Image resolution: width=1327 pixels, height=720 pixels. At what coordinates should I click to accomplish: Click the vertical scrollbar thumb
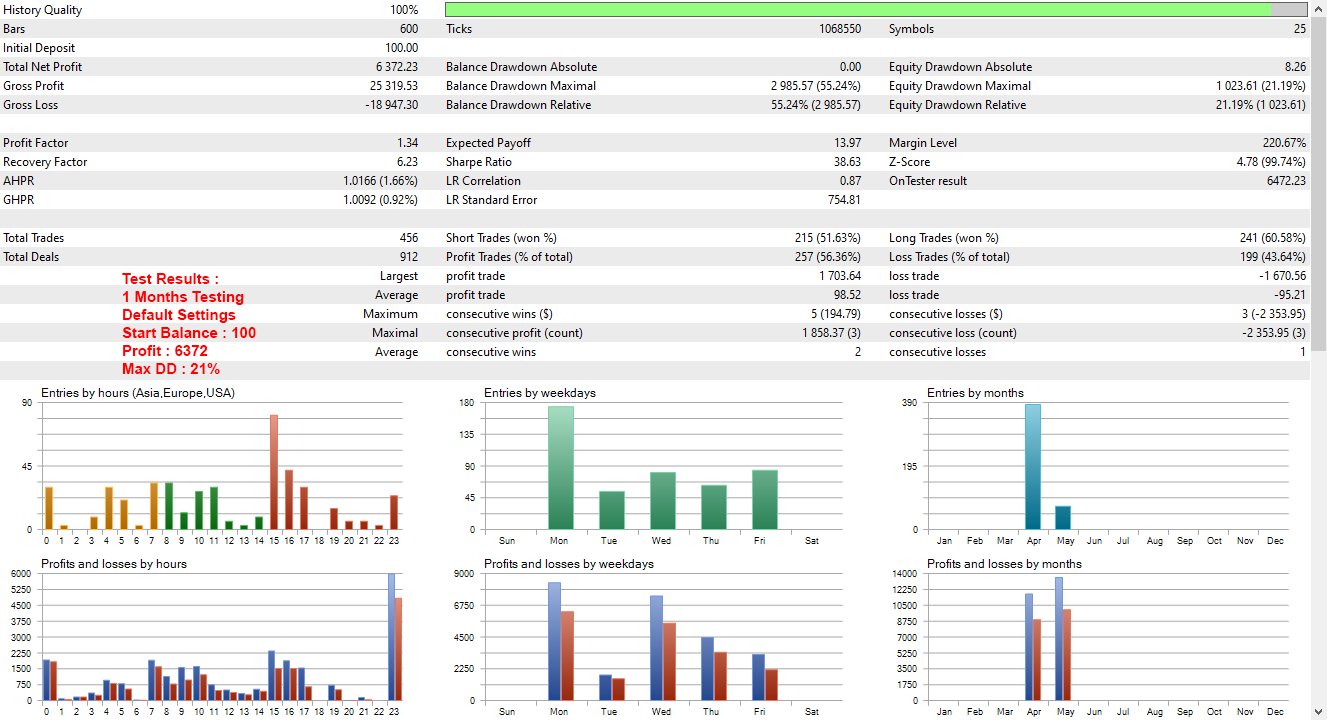tap(1319, 182)
